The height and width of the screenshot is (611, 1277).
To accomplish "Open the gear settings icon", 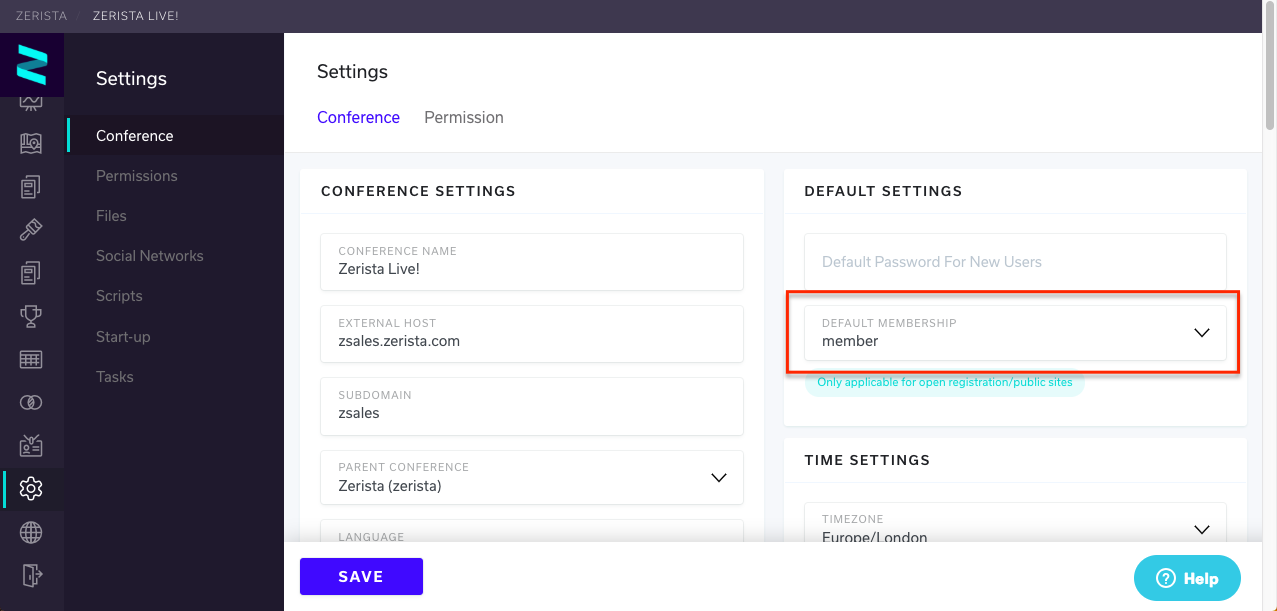I will [x=31, y=489].
